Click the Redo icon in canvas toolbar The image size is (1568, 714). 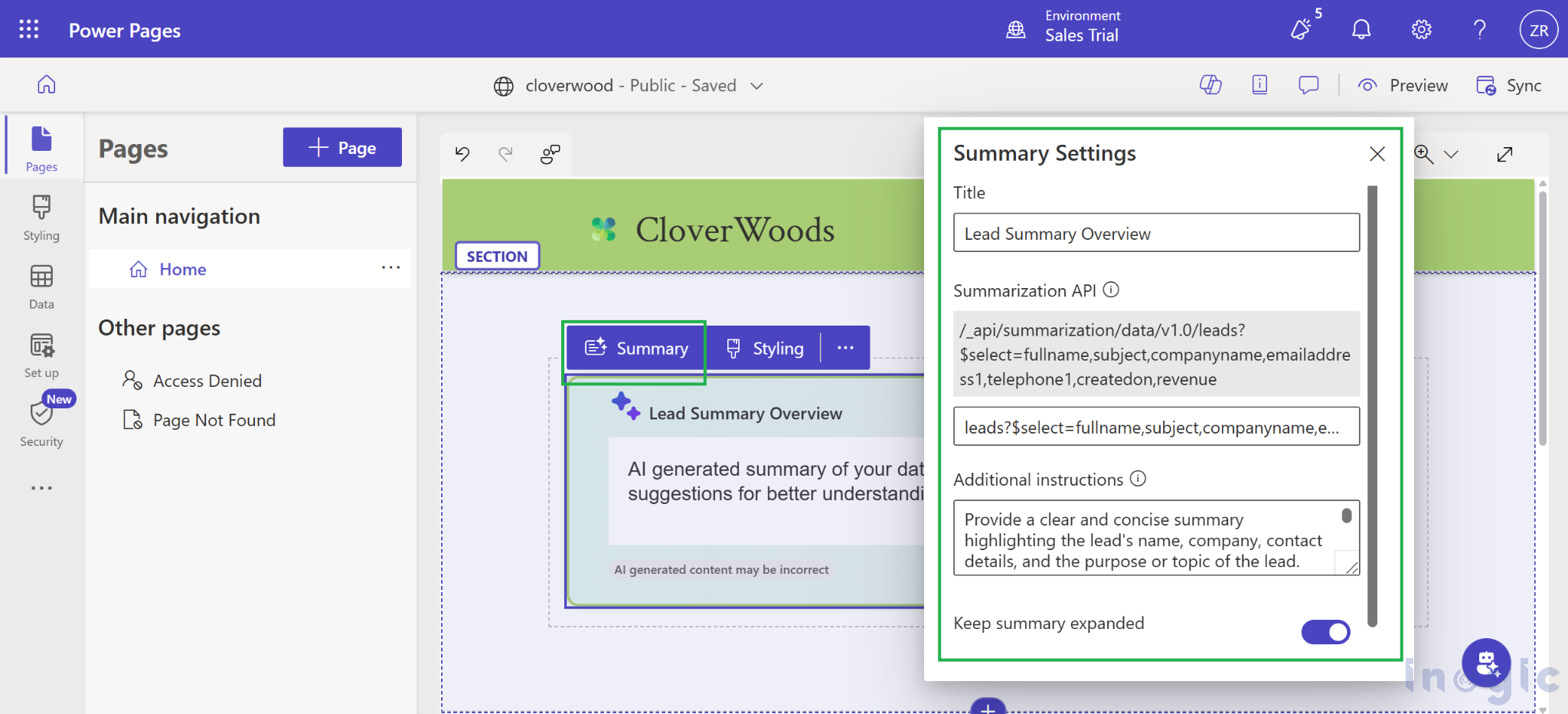point(505,154)
